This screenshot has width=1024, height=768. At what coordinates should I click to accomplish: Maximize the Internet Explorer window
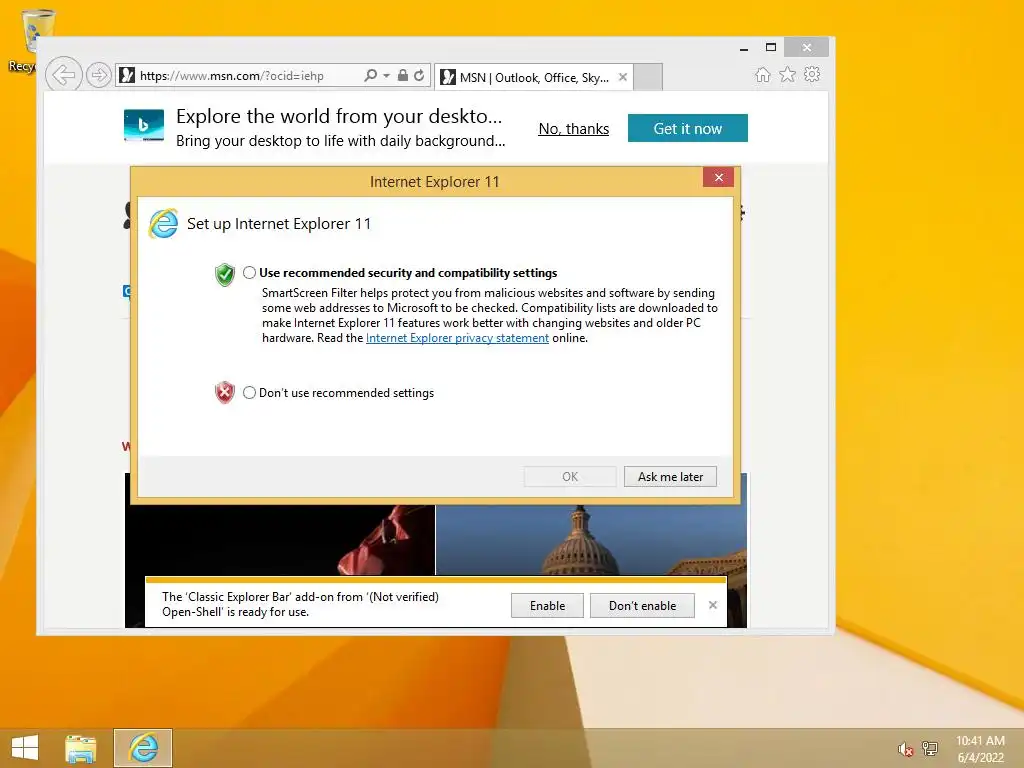point(771,47)
